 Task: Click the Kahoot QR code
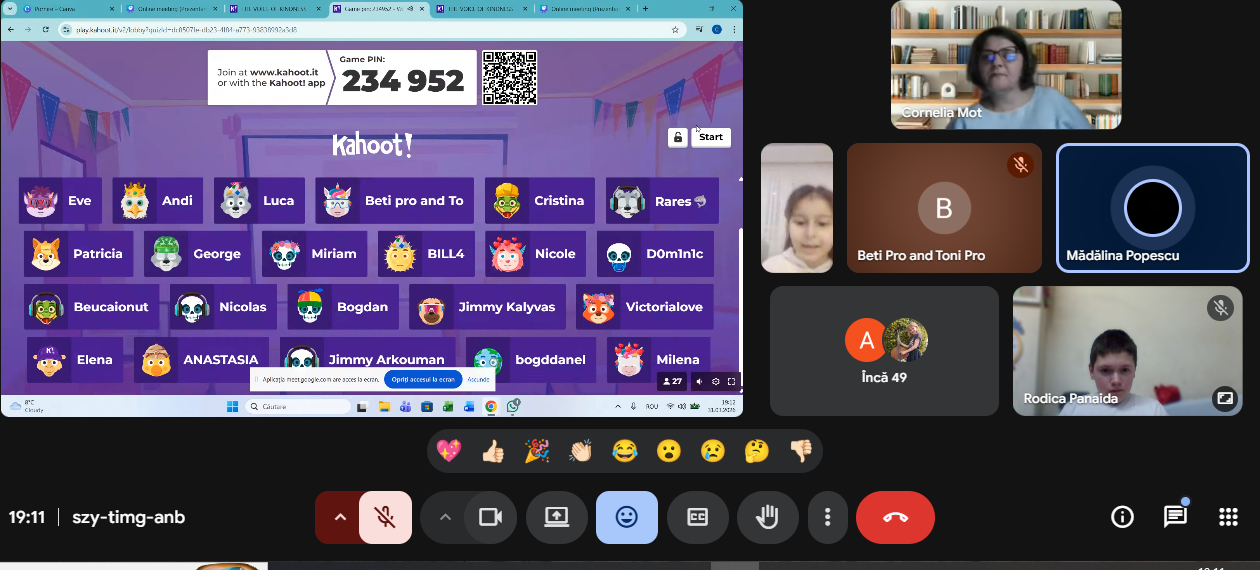coord(510,77)
